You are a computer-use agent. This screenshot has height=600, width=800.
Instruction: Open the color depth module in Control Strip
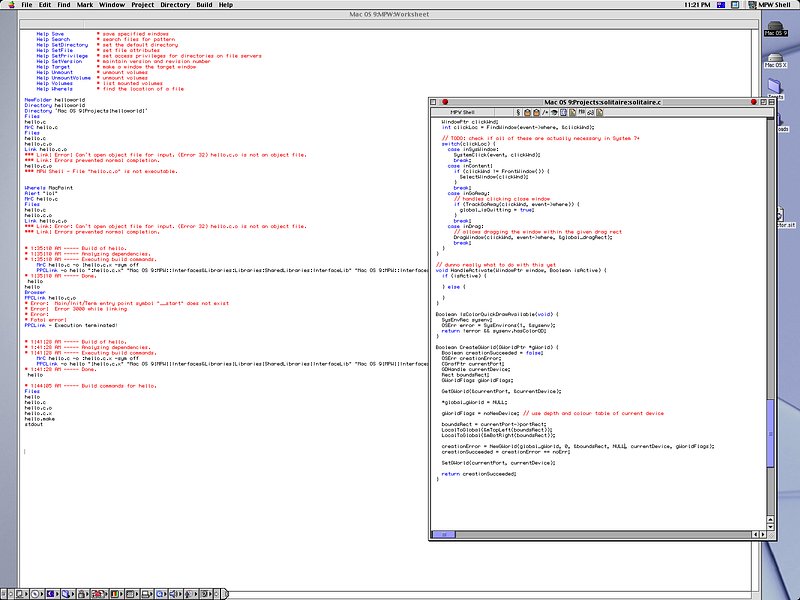click(116, 594)
